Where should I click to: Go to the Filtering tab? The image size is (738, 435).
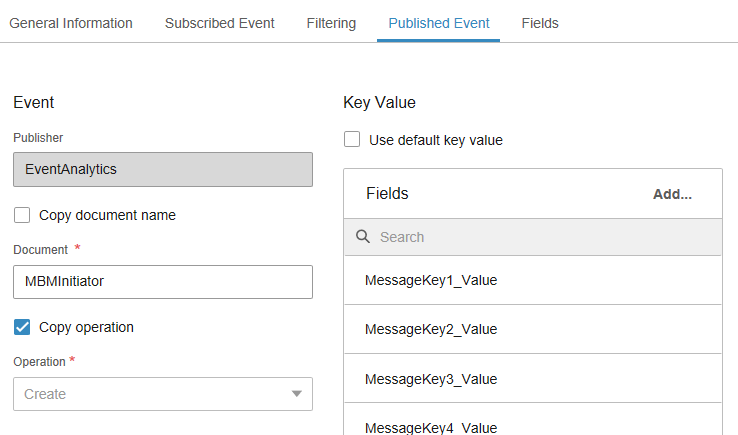(331, 23)
